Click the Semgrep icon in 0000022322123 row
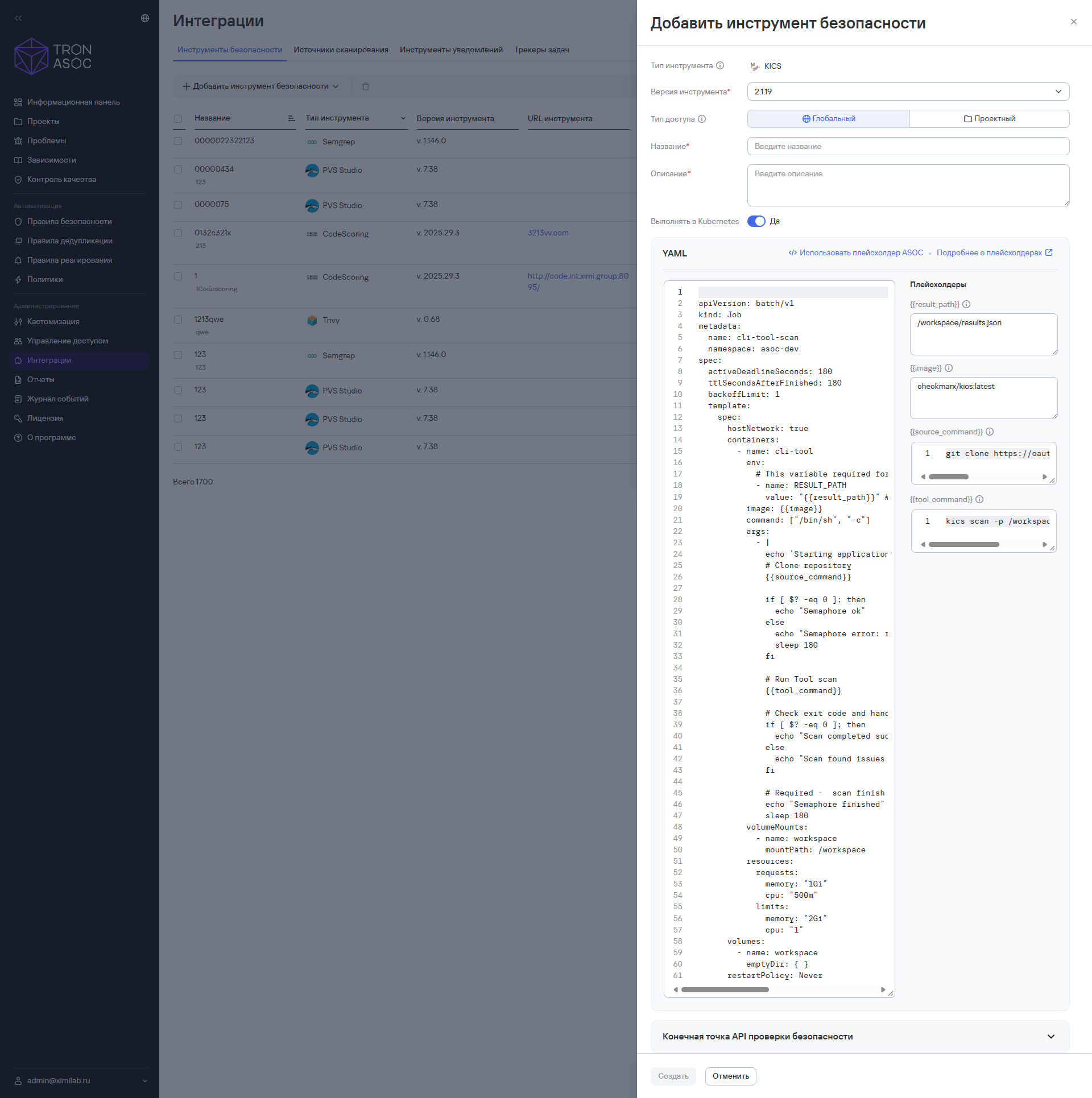The image size is (1092, 1098). [312, 142]
